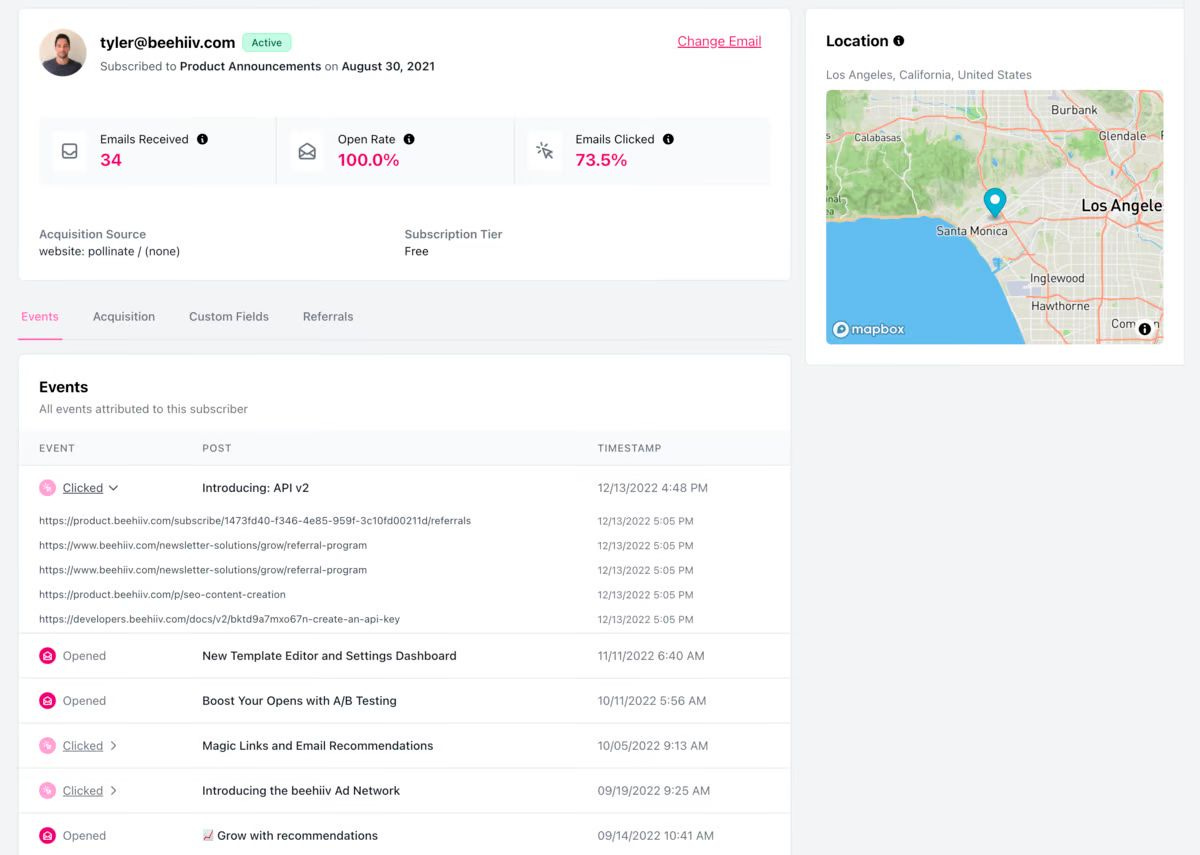Click New Template Editor and Settings Dashboard post

(329, 656)
